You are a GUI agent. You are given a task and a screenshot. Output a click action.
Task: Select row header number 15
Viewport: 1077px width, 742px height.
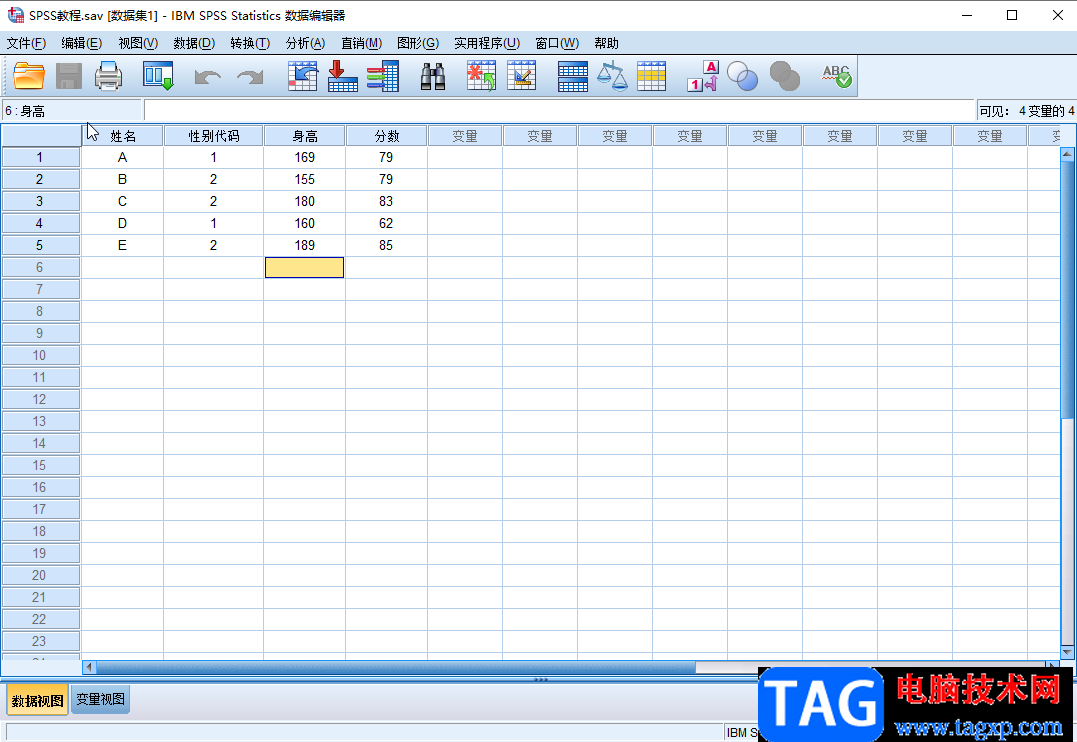coord(41,465)
